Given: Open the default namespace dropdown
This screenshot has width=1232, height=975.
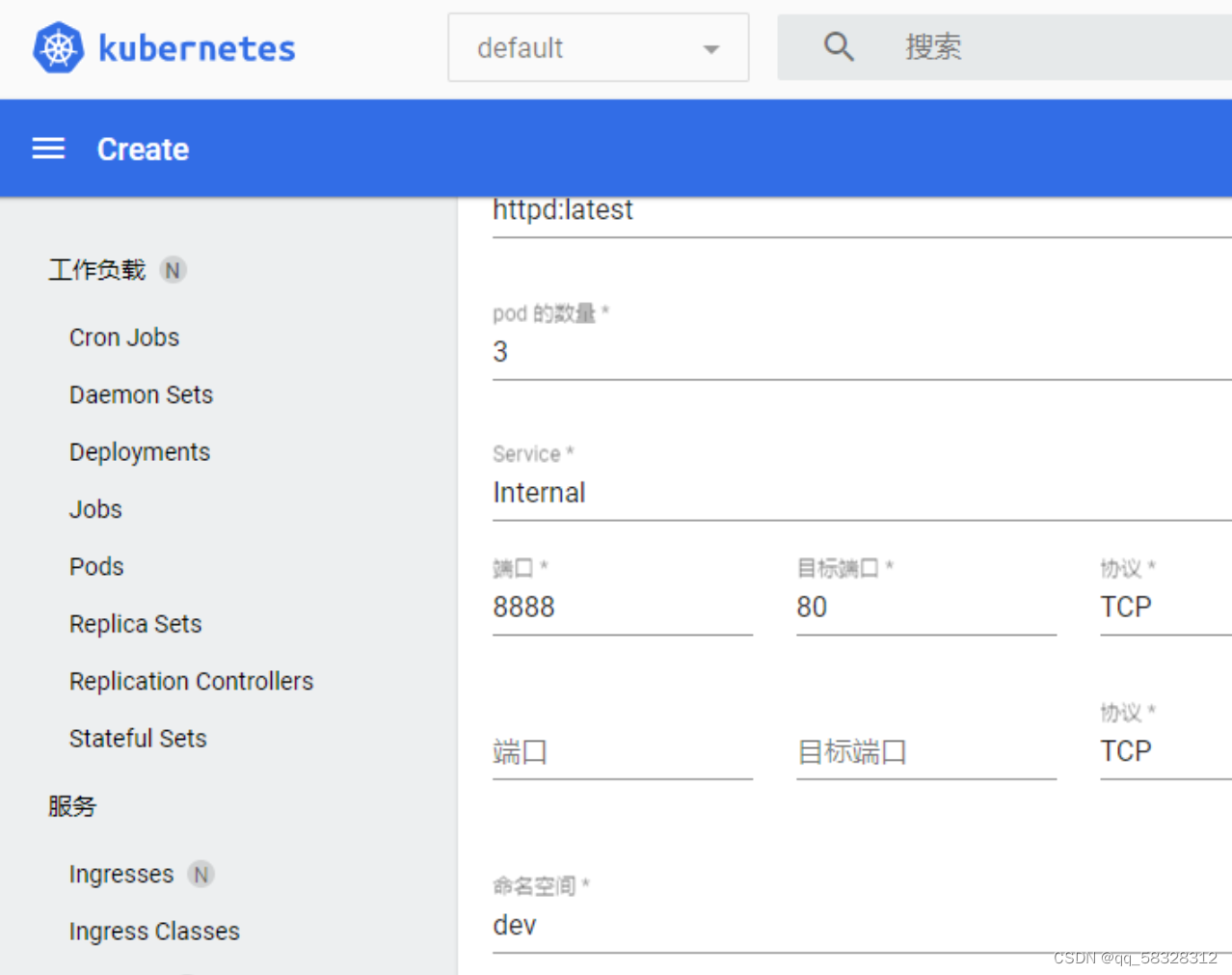Looking at the screenshot, I should (598, 46).
